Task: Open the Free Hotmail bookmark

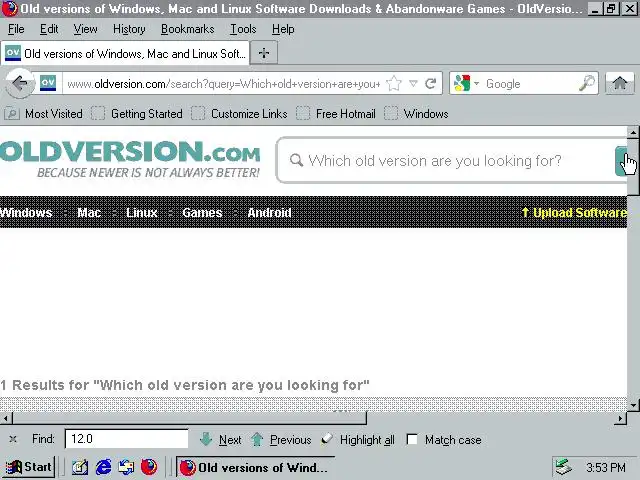Action: [336, 113]
